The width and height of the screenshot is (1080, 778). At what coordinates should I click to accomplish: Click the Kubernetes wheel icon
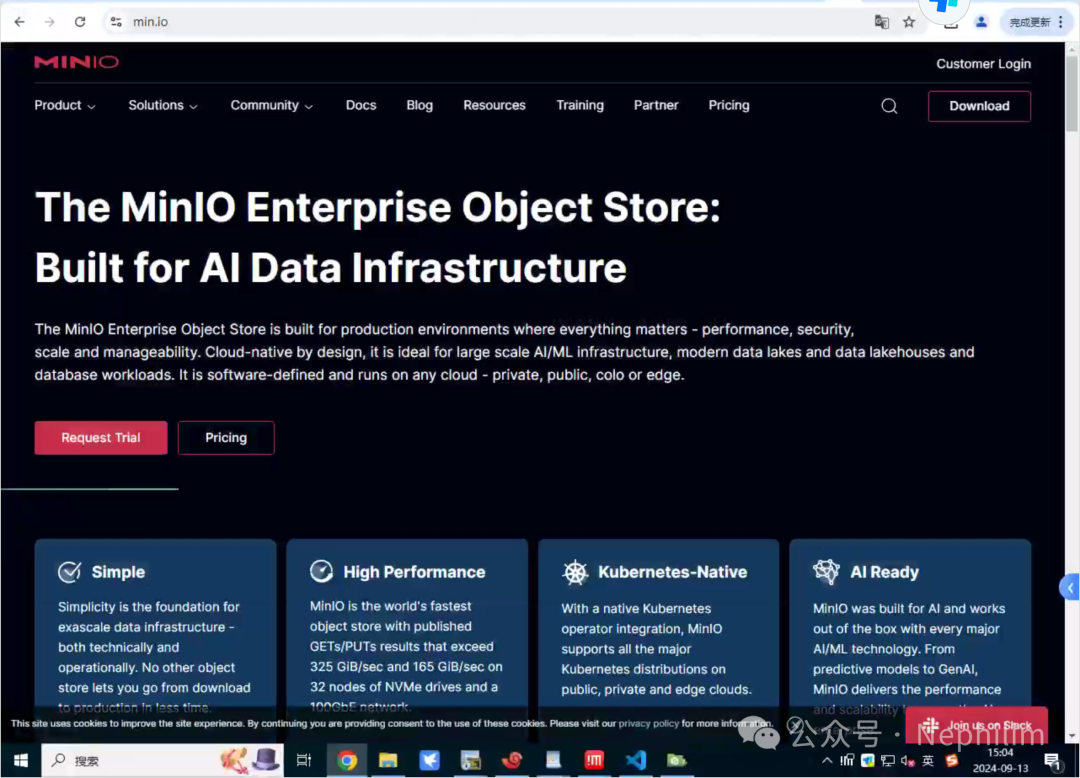(575, 572)
